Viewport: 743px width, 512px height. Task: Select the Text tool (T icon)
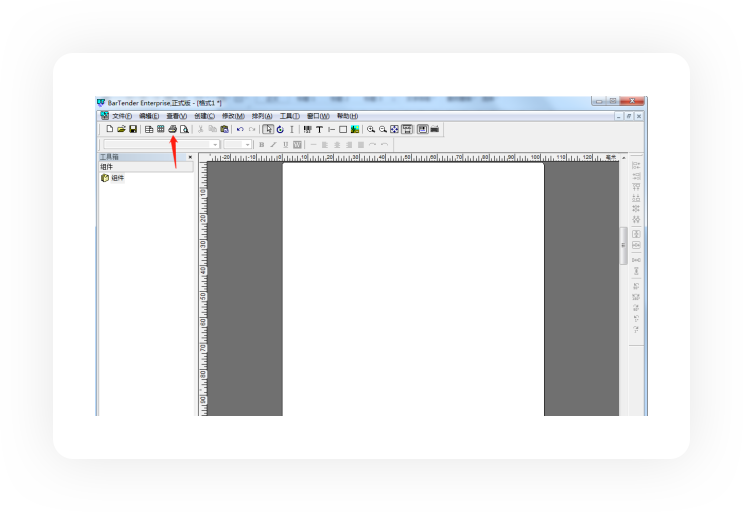[319, 129]
